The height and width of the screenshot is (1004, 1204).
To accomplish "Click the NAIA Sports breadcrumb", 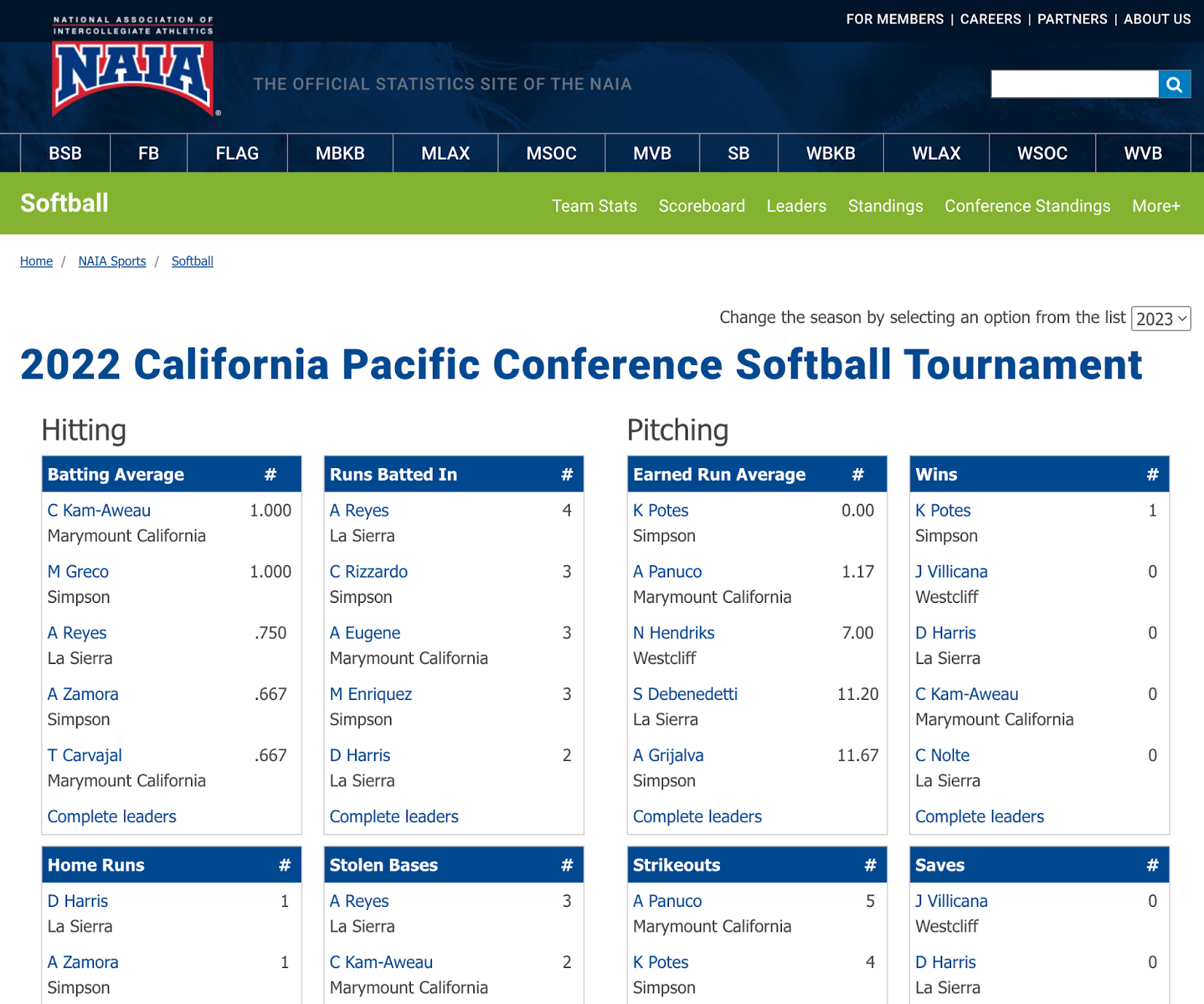I will coord(112,261).
